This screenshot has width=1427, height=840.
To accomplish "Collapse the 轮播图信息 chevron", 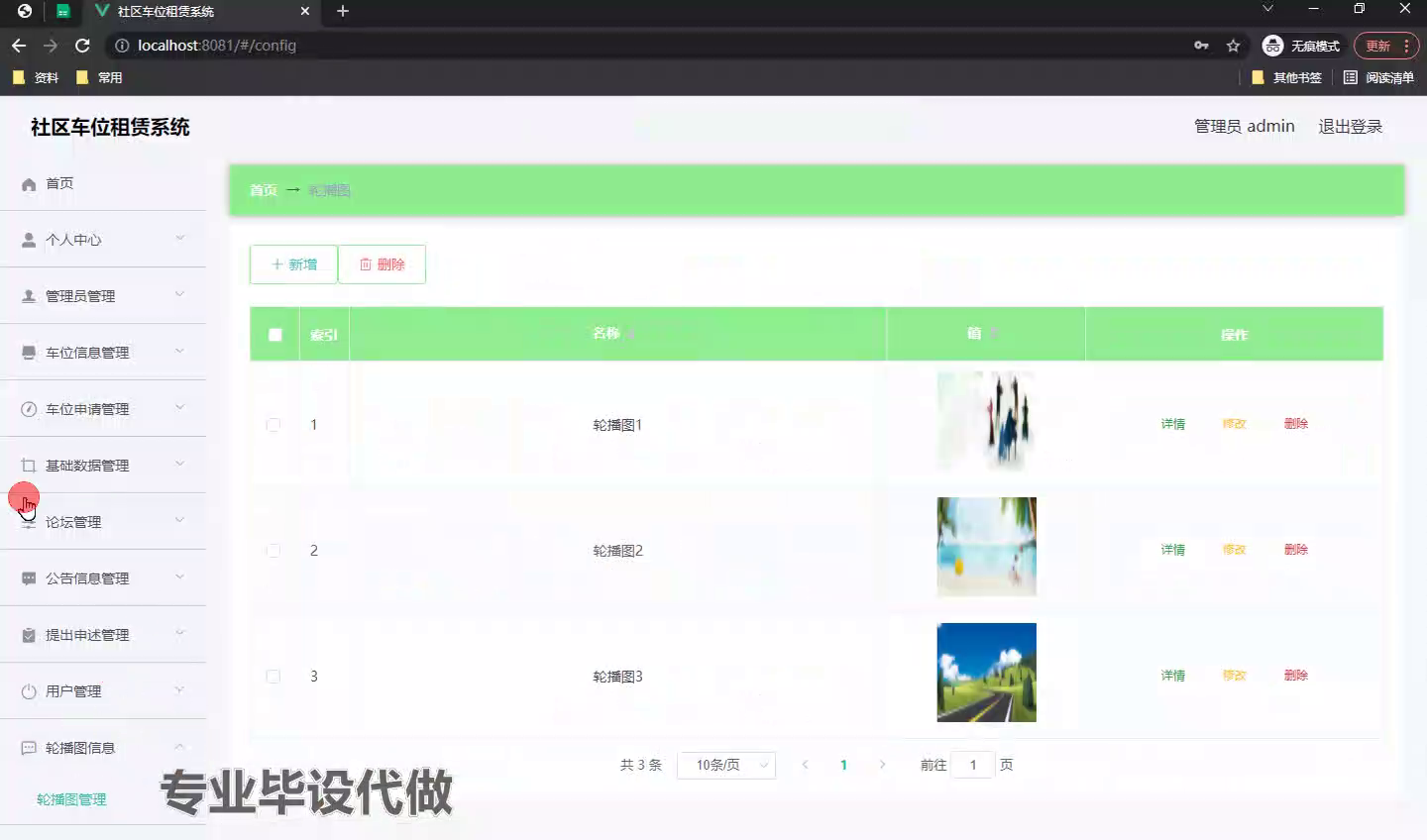I will tap(179, 746).
